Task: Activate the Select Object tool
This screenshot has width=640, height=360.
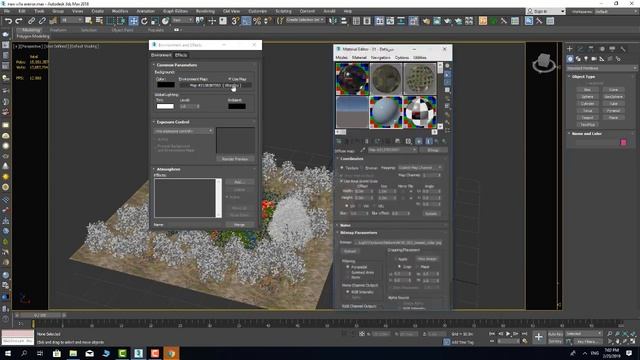Action: [x=89, y=21]
